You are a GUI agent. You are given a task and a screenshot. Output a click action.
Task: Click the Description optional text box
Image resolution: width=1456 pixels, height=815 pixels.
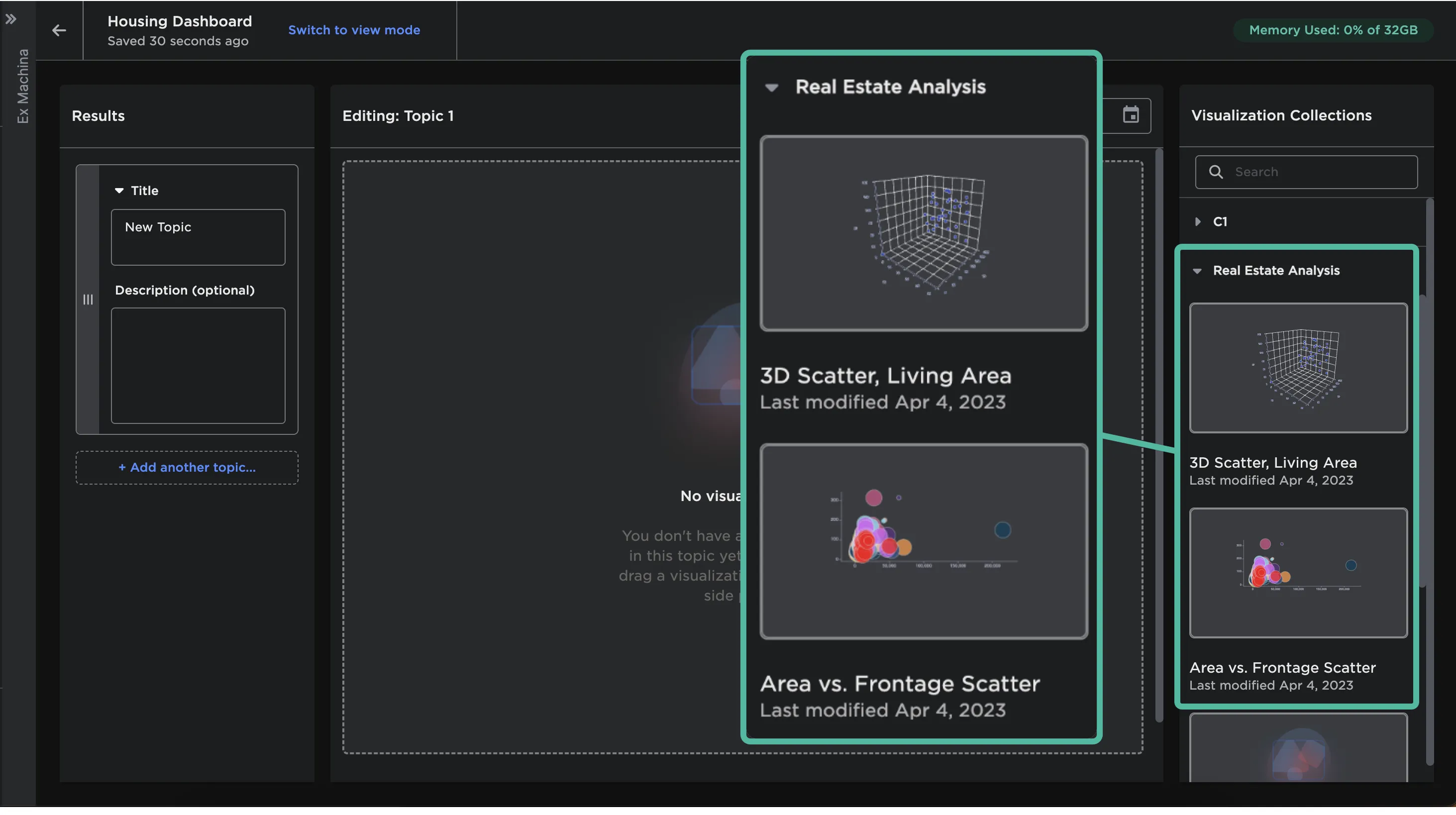point(198,366)
